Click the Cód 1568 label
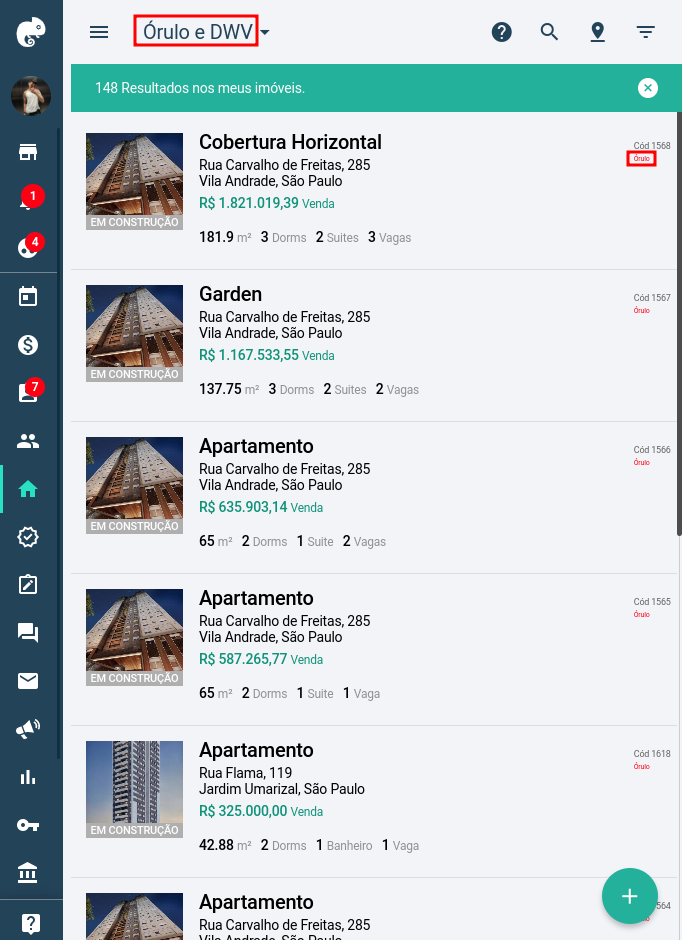Screen dimensions: 682x940 [652, 146]
